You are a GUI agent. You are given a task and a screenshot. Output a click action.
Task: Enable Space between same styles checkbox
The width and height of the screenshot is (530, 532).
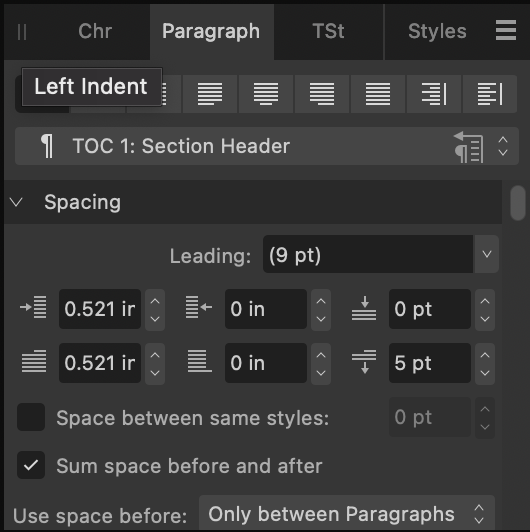[x=31, y=417]
